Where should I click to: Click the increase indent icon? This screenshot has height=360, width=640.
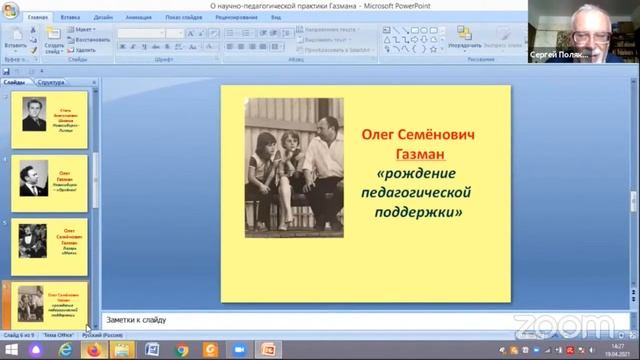tap(274, 33)
